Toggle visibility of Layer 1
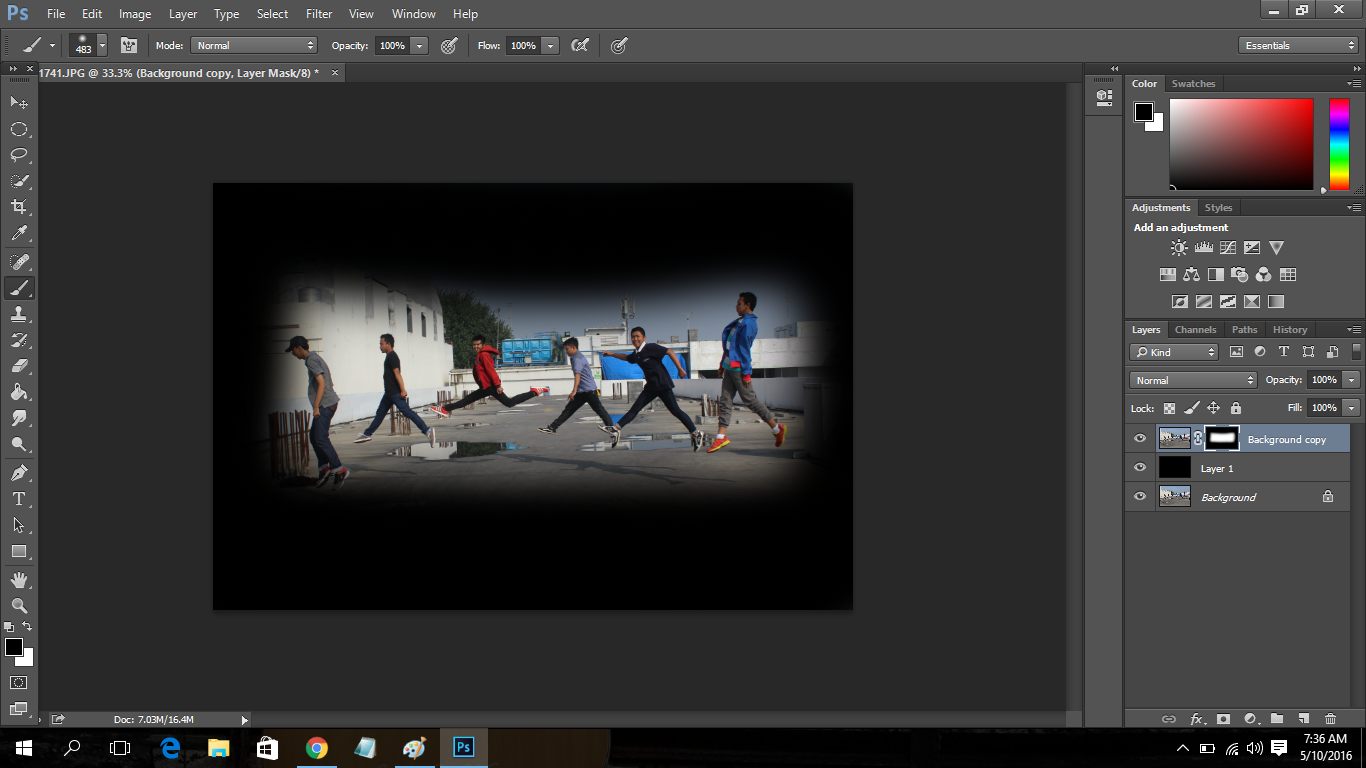Image resolution: width=1366 pixels, height=768 pixels. point(1140,468)
